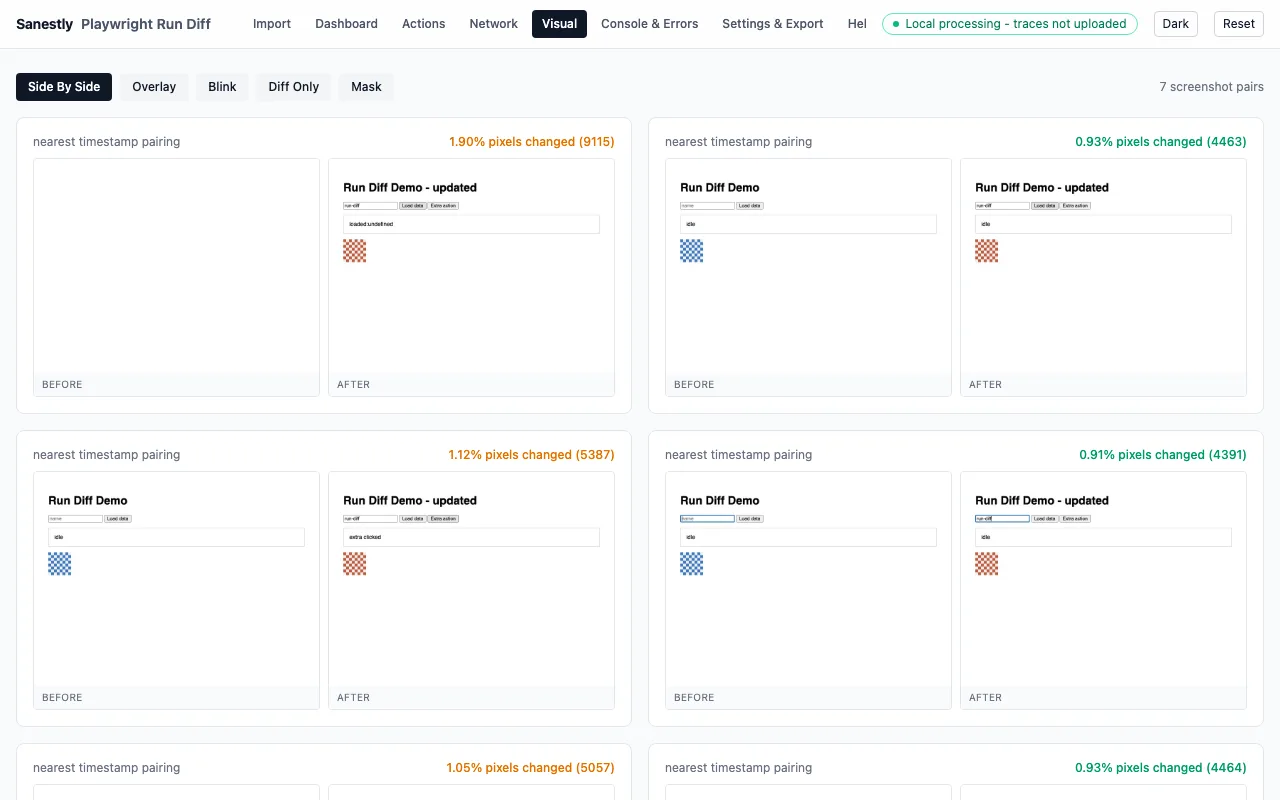The height and width of the screenshot is (800, 1280).
Task: Open the Import tab
Action: tap(272, 24)
